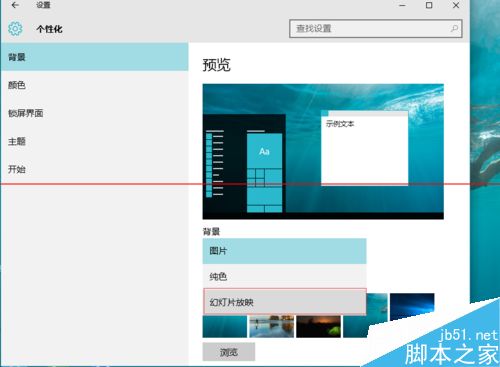The height and width of the screenshot is (367, 500).
Task: Focus the 查找设置 search field
Action: pos(376,29)
